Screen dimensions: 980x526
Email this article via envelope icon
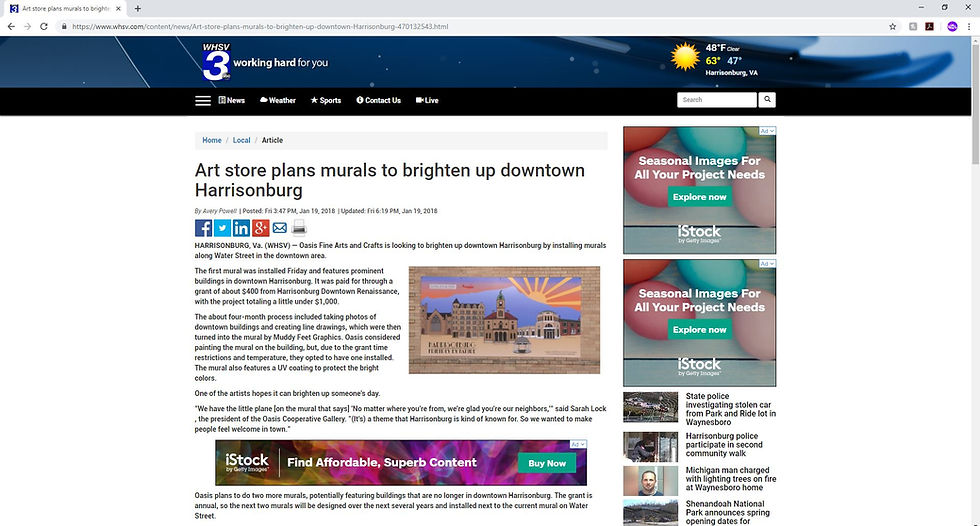[x=280, y=228]
